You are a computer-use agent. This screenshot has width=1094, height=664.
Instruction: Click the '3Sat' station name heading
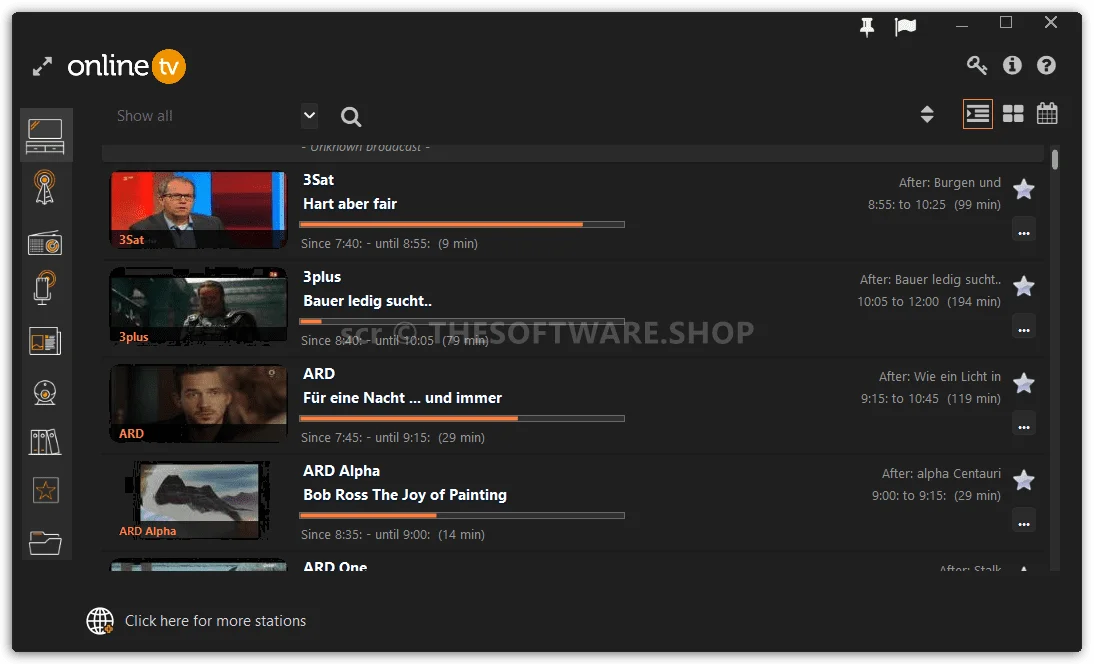pyautogui.click(x=318, y=180)
